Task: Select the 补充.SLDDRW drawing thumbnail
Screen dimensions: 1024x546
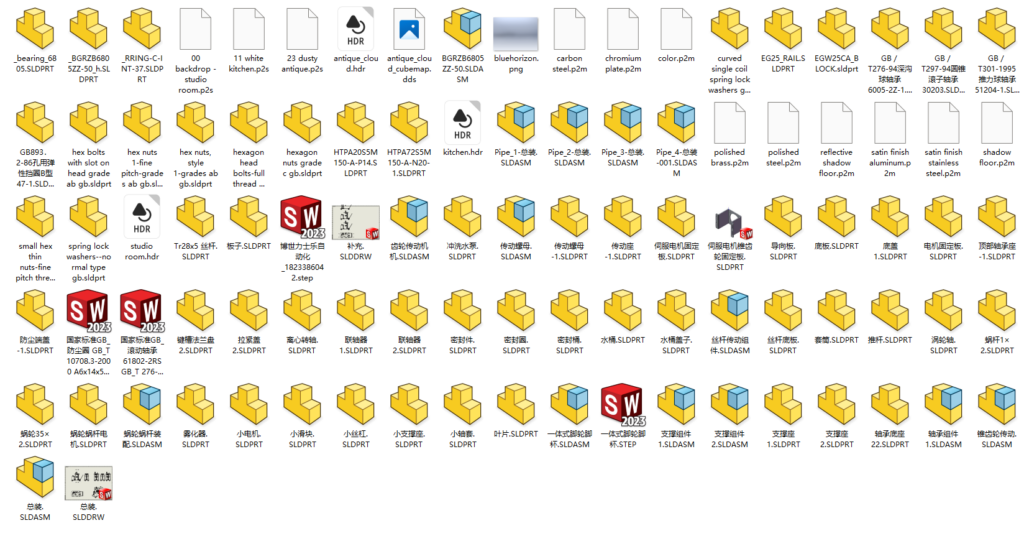Action: 356,222
